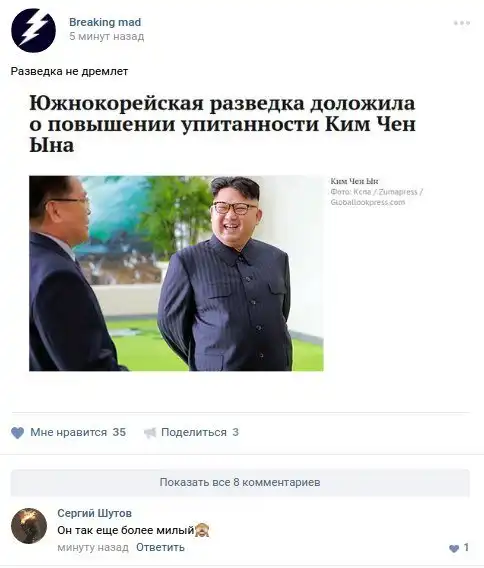Click 'Ответить' under the comment

[160, 547]
